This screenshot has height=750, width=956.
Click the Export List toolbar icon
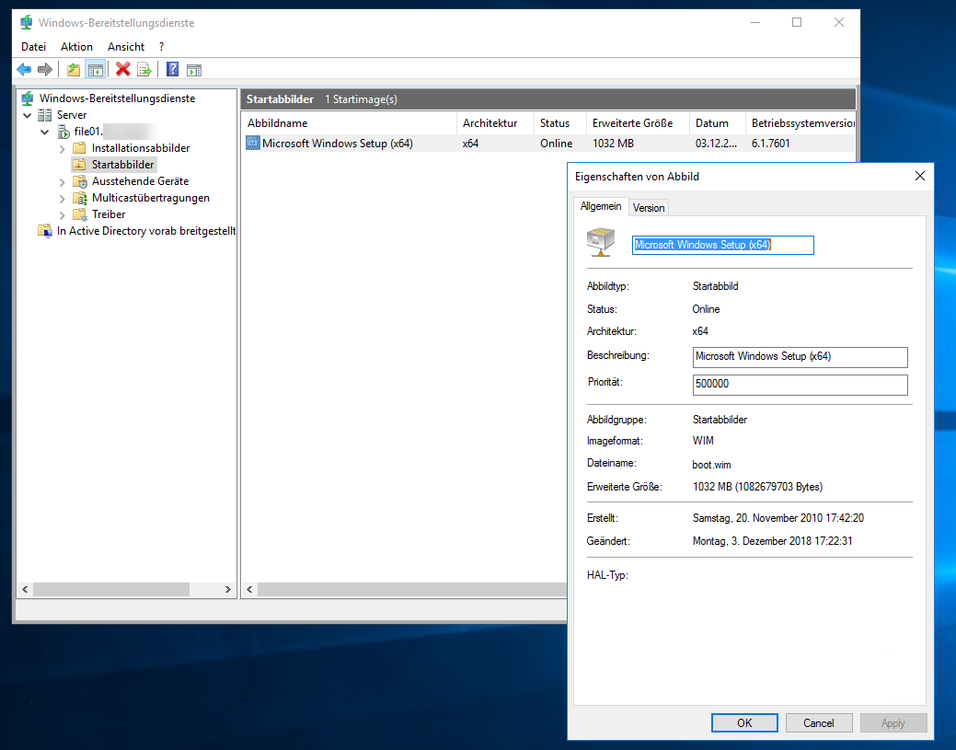[x=145, y=69]
